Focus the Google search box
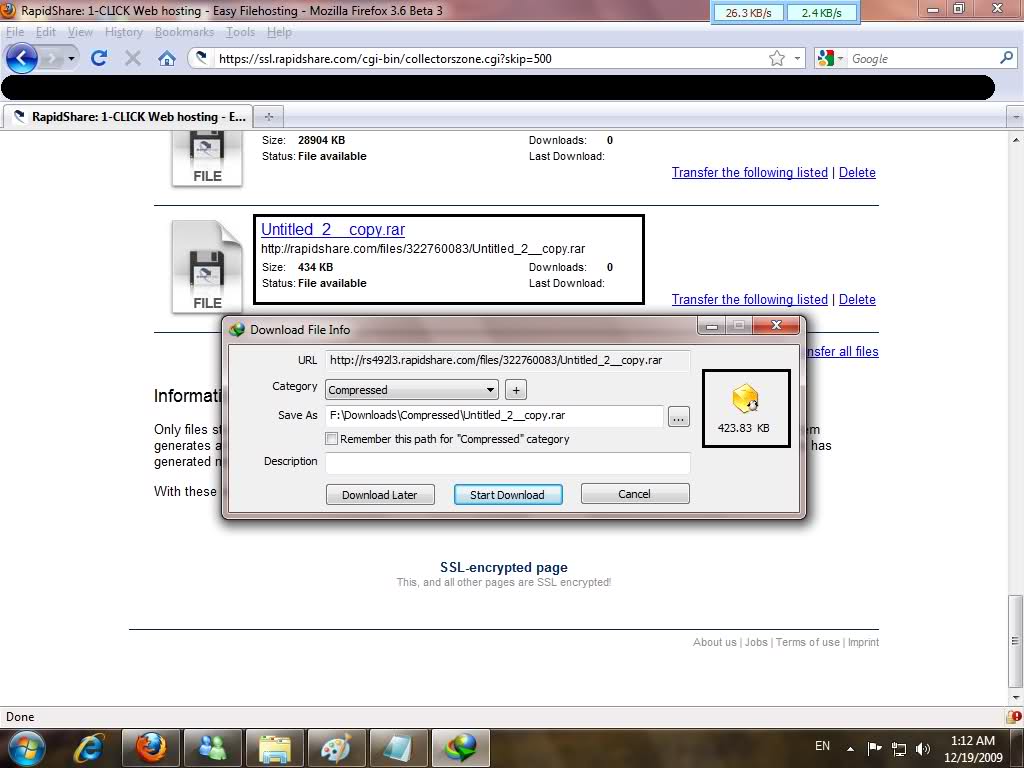The height and width of the screenshot is (768, 1024). pos(922,59)
